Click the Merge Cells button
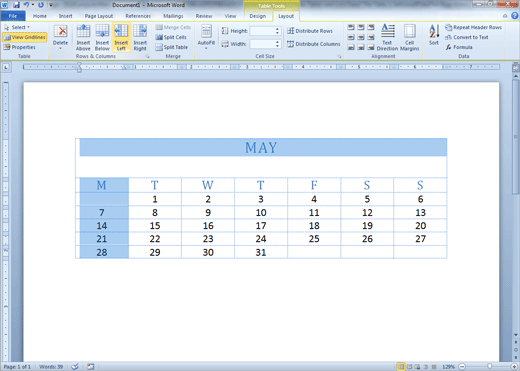The height and width of the screenshot is (371, 520). tap(173, 27)
